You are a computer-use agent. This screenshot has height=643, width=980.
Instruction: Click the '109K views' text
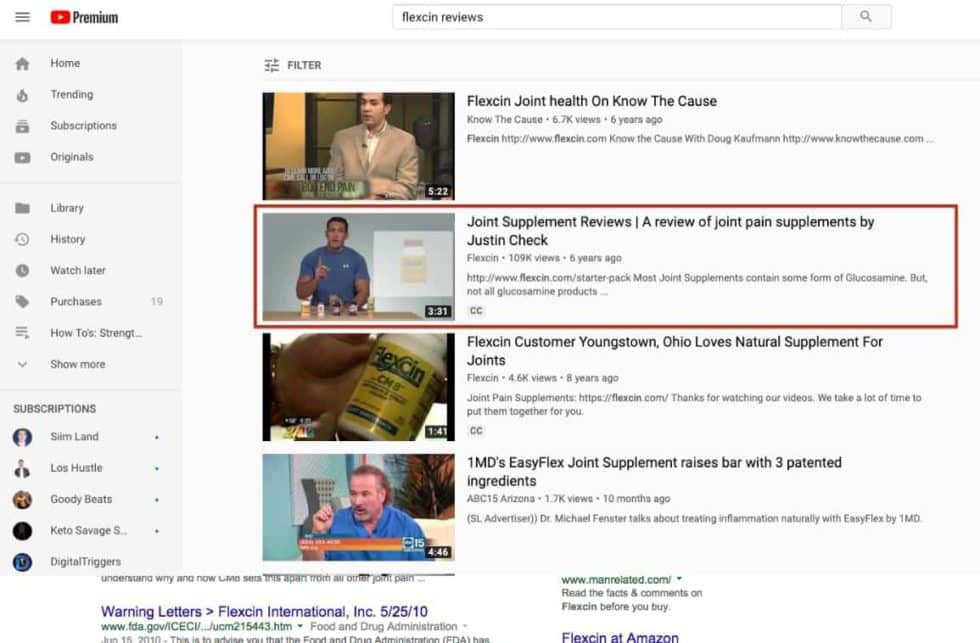[x=534, y=258]
